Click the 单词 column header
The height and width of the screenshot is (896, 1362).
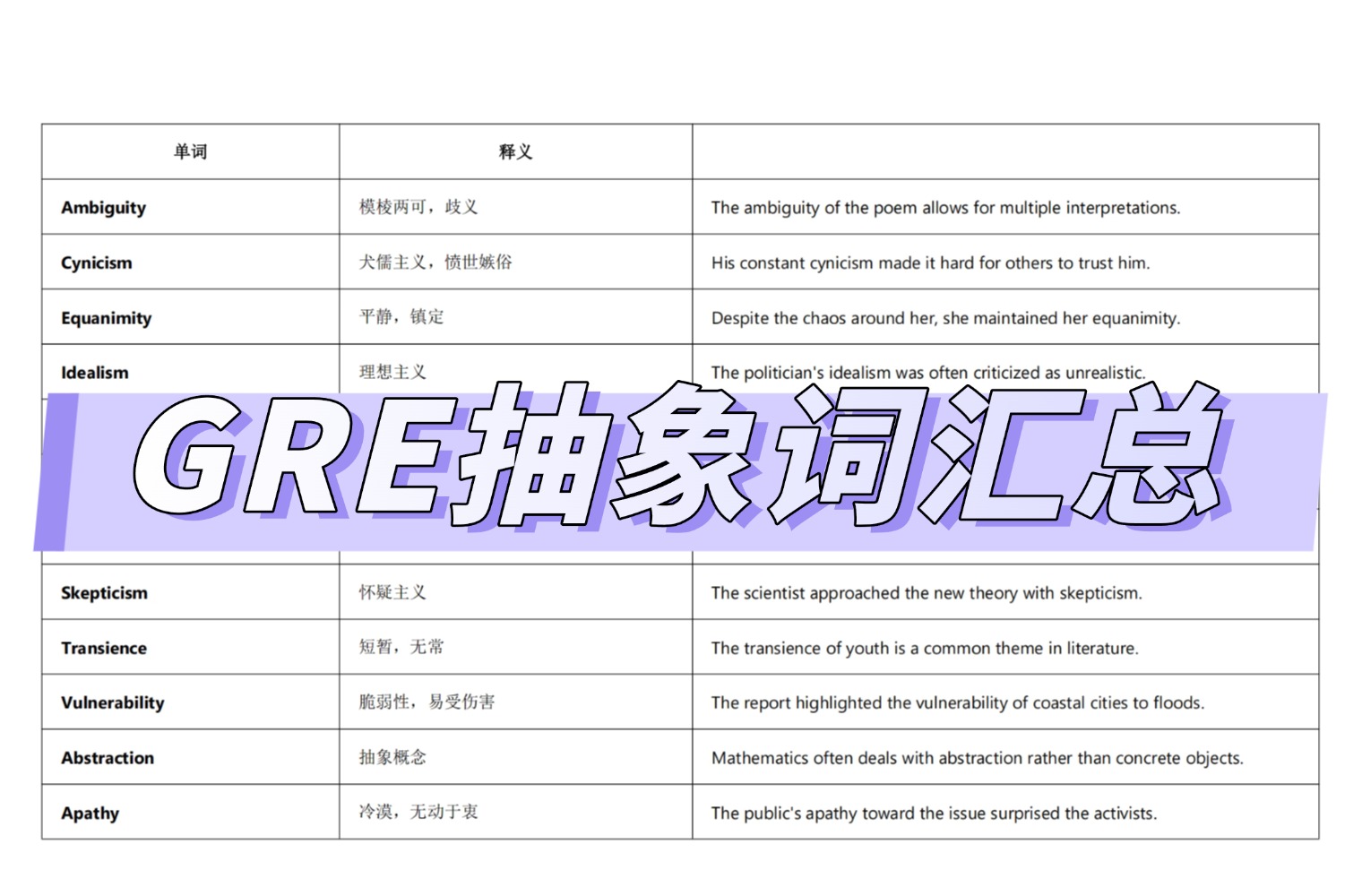pyautogui.click(x=190, y=152)
